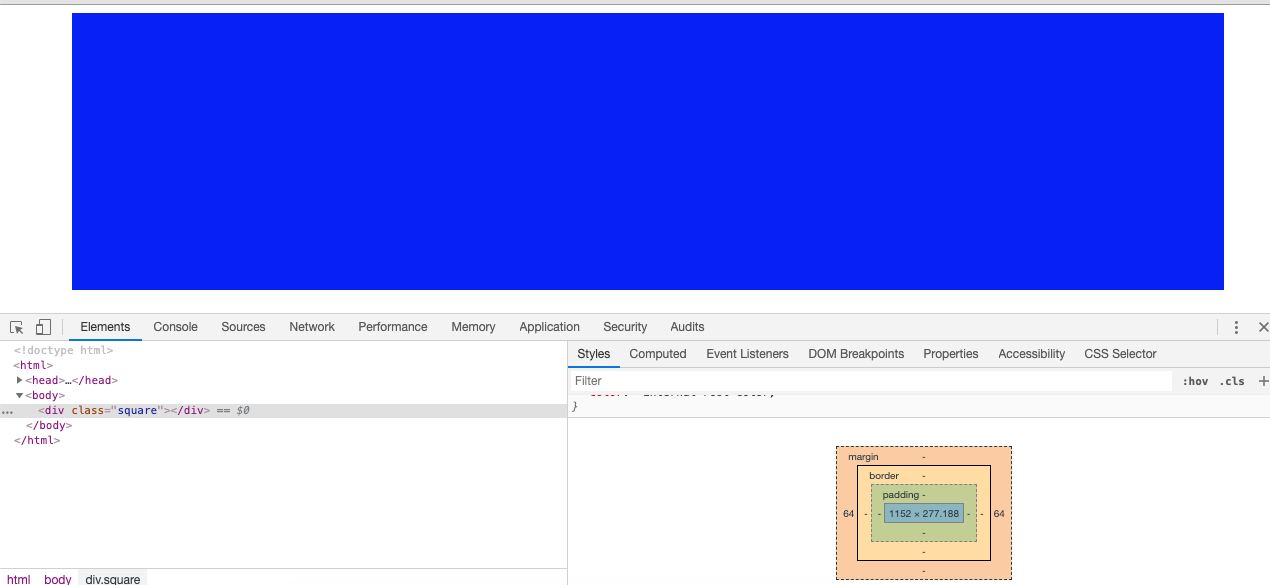The width and height of the screenshot is (1270, 585).
Task: Open the Console tab
Action: (x=175, y=327)
